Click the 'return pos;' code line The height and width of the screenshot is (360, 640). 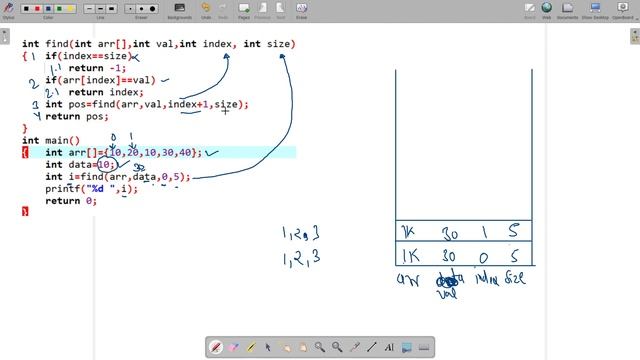(x=77, y=117)
